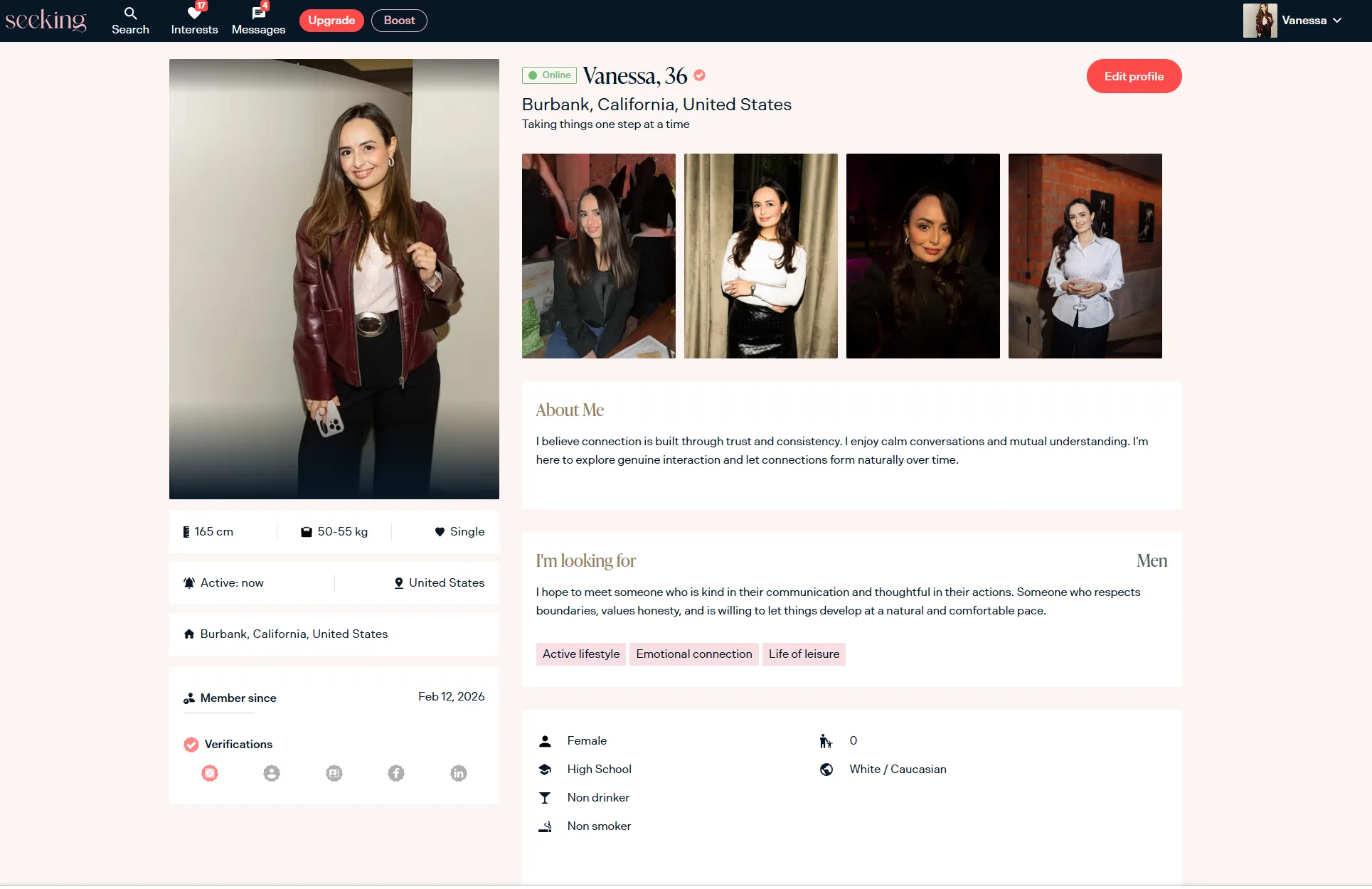Select the Active lifestyle tag
The height and width of the screenshot is (889, 1372).
581,654
